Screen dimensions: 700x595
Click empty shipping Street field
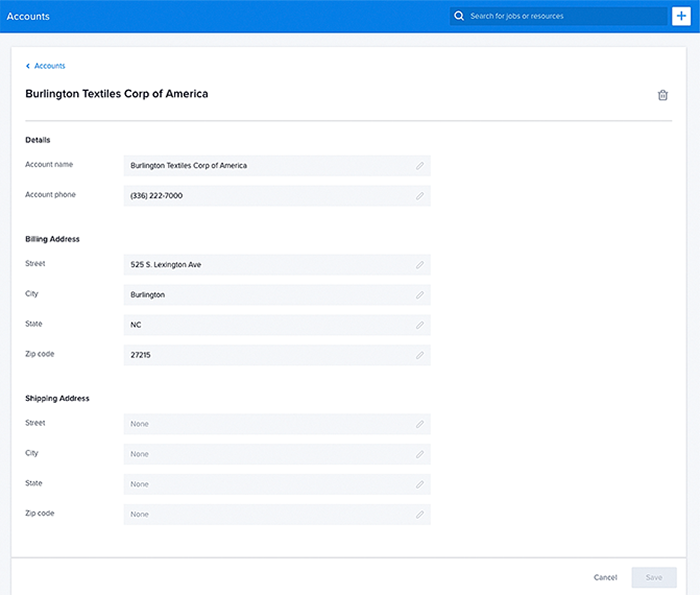pyautogui.click(x=277, y=424)
